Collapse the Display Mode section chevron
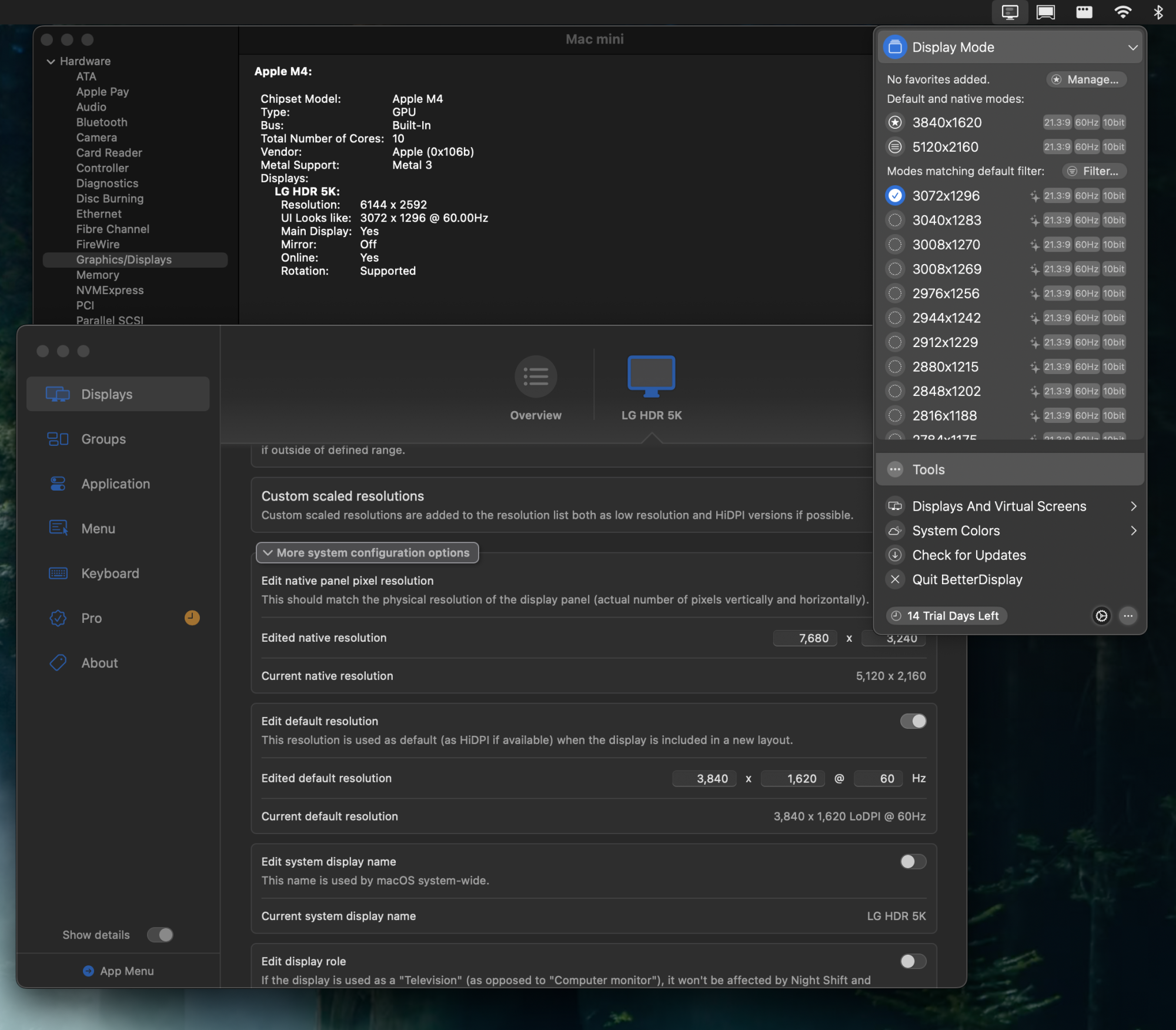Viewport: 1176px width, 1030px height. pos(1132,47)
